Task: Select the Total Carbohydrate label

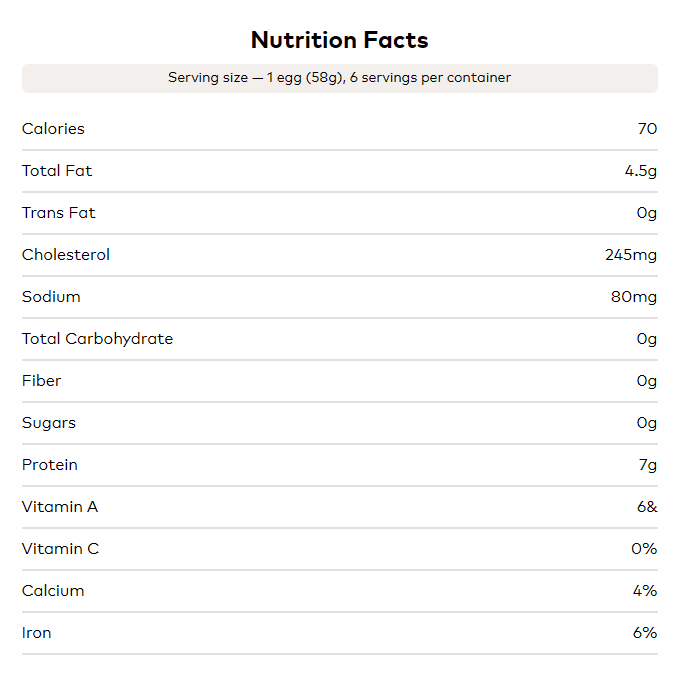Action: tap(97, 339)
